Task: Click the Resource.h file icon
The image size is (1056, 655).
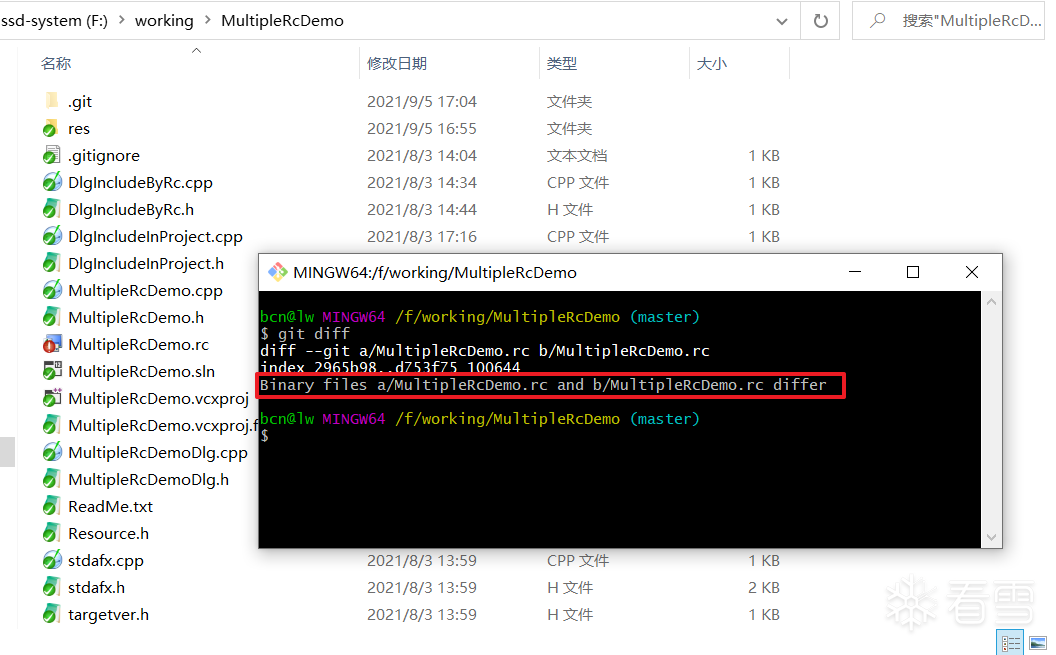Action: 52,533
